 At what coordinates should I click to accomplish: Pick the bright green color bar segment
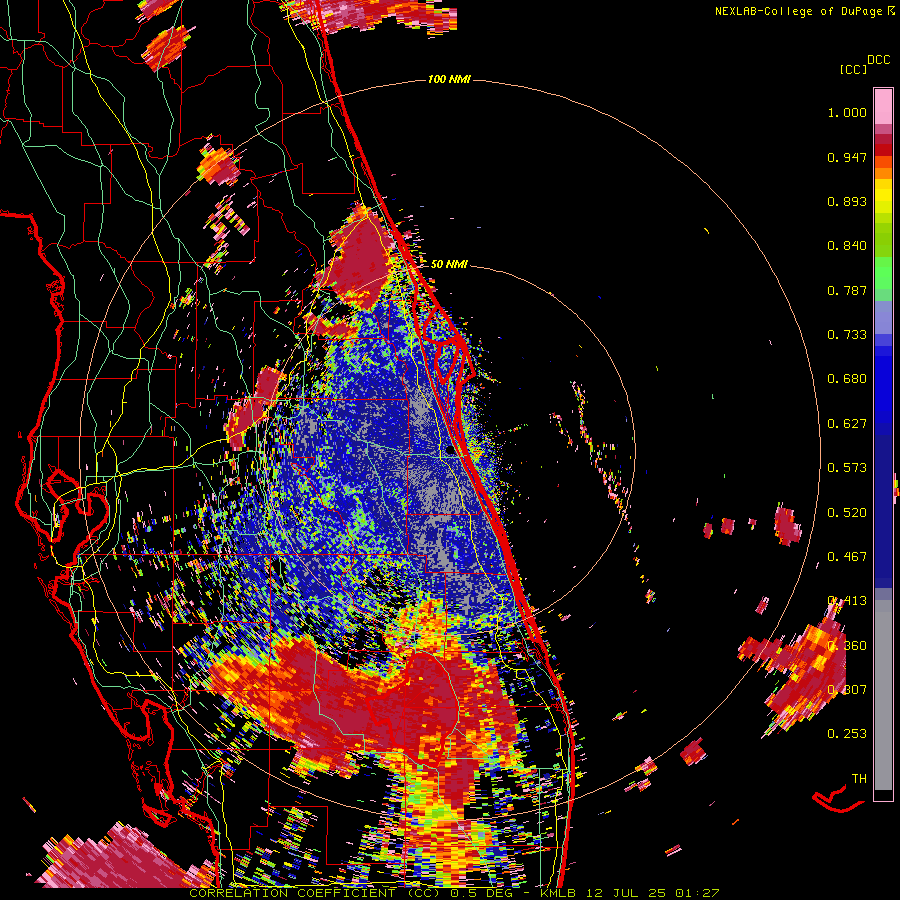883,271
